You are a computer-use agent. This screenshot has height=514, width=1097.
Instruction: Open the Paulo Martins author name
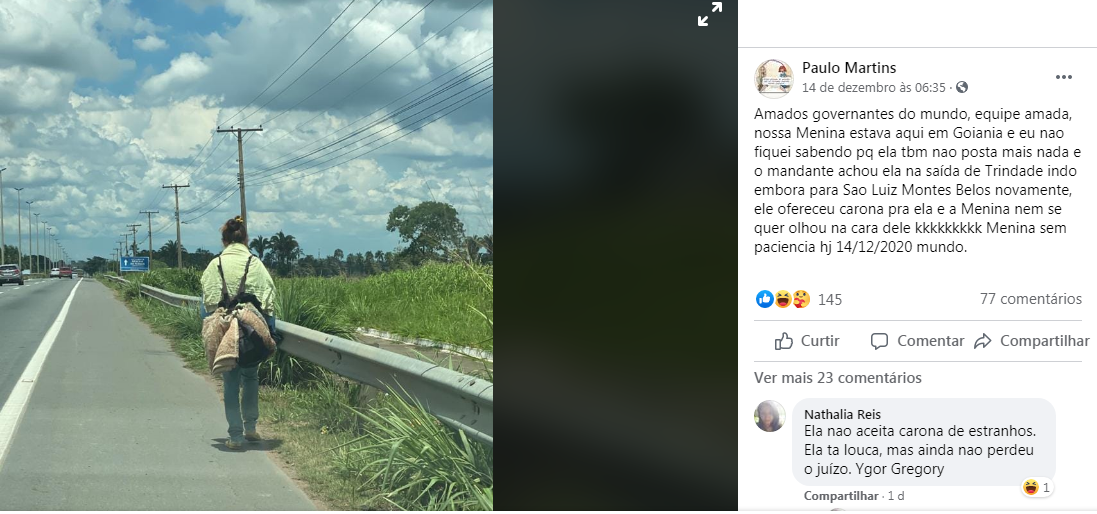(x=849, y=68)
